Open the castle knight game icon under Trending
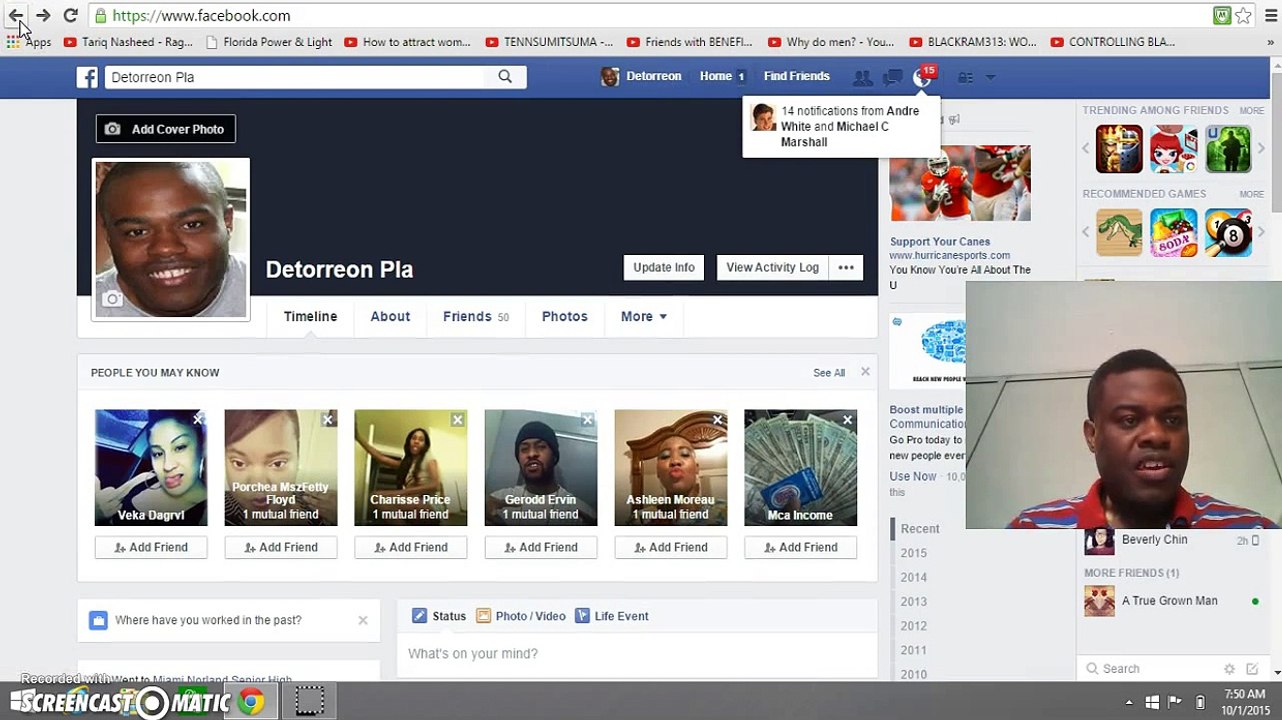The width and height of the screenshot is (1282, 720). coord(1119,149)
